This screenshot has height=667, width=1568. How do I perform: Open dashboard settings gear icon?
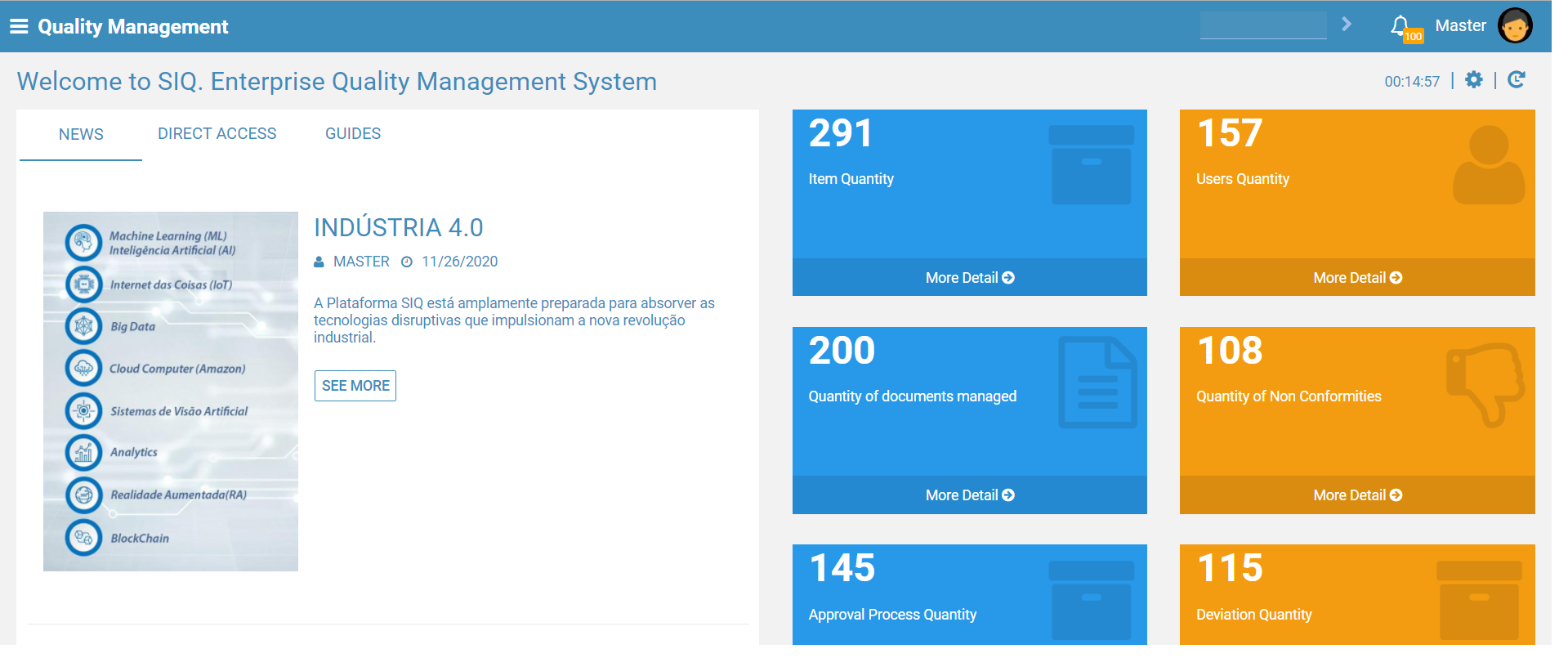click(x=1474, y=79)
